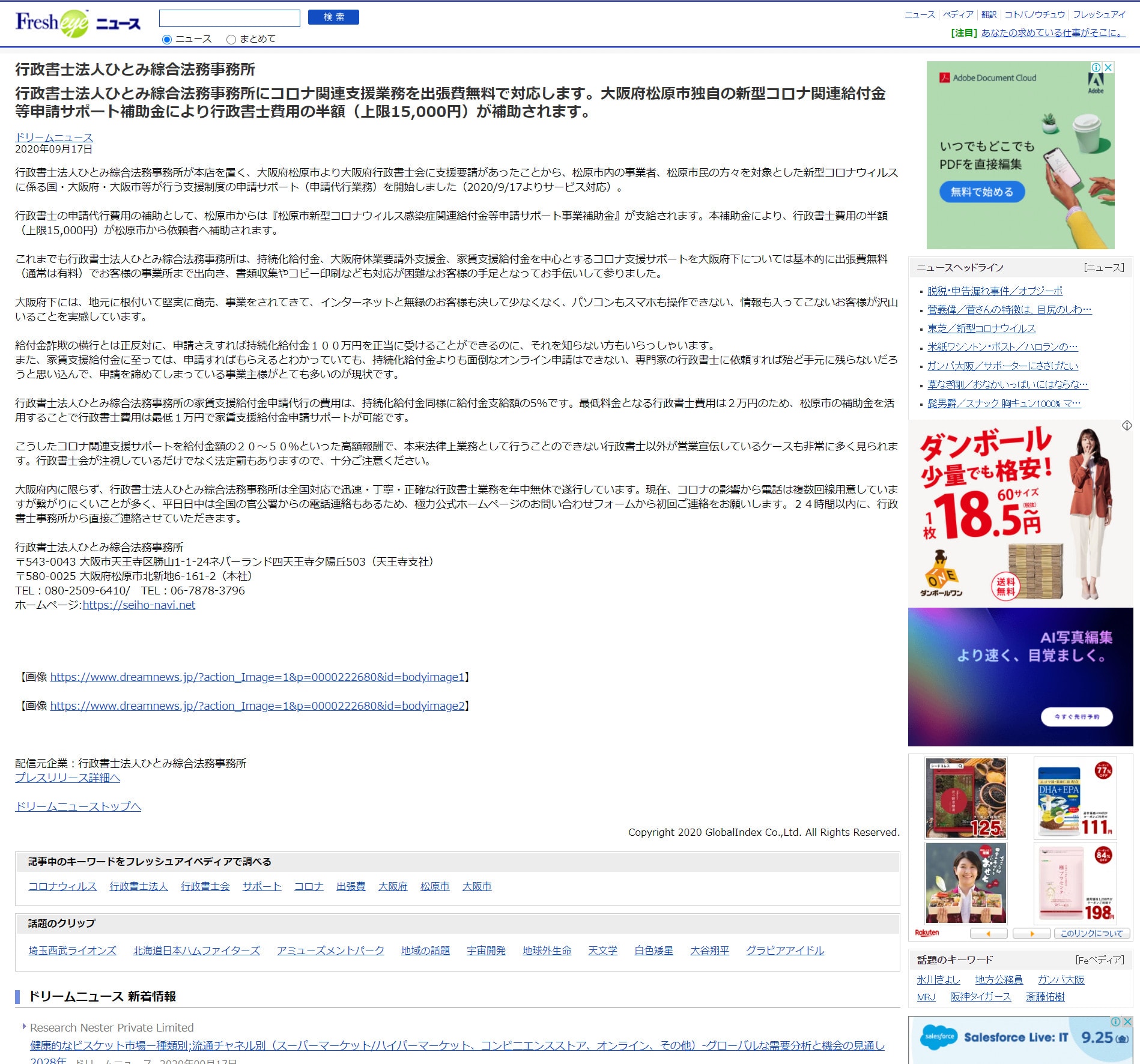The height and width of the screenshot is (1064, 1140).
Task: Open 翻訳 in top navigation
Action: (989, 14)
